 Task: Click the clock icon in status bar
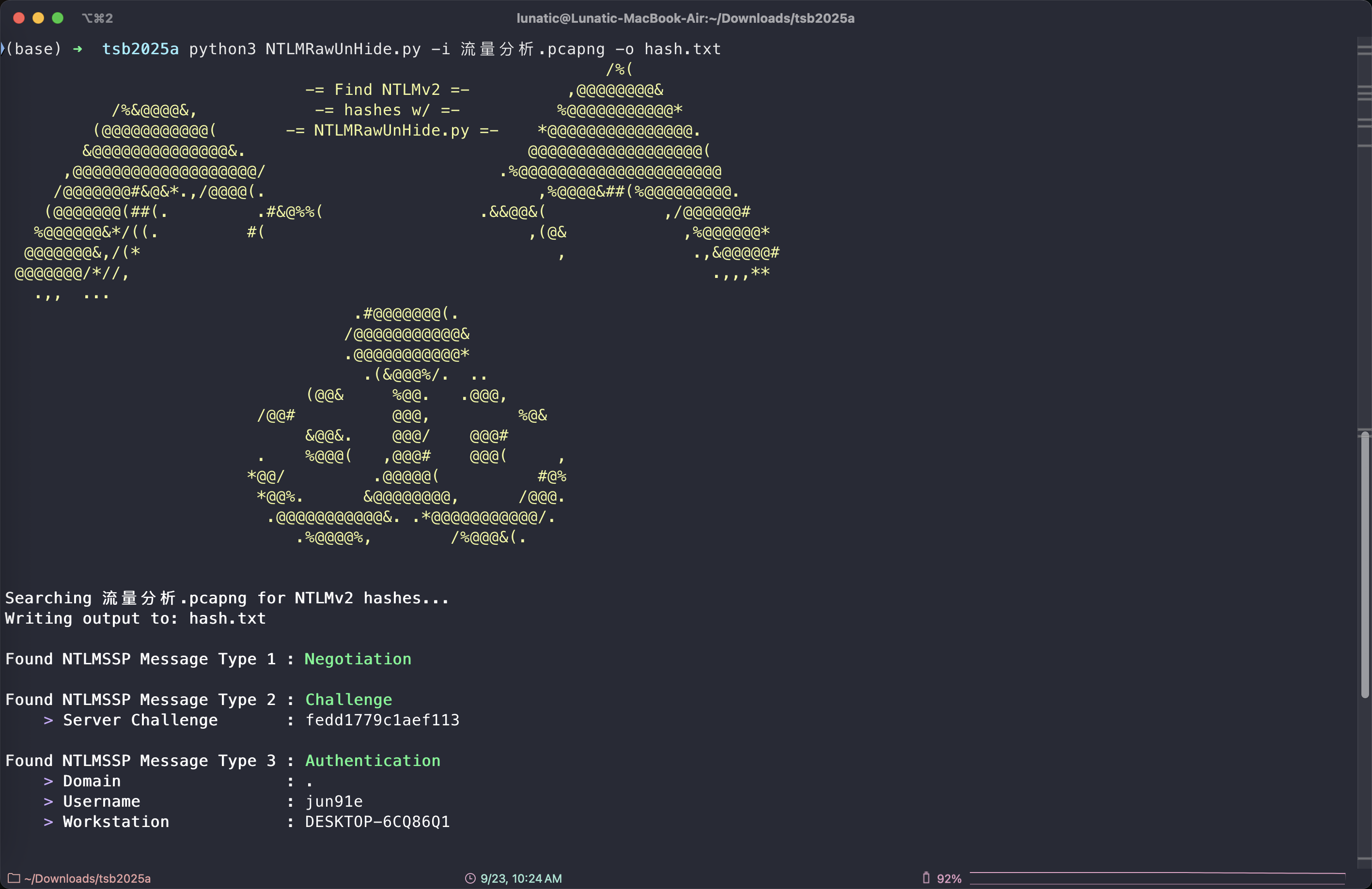[470, 878]
